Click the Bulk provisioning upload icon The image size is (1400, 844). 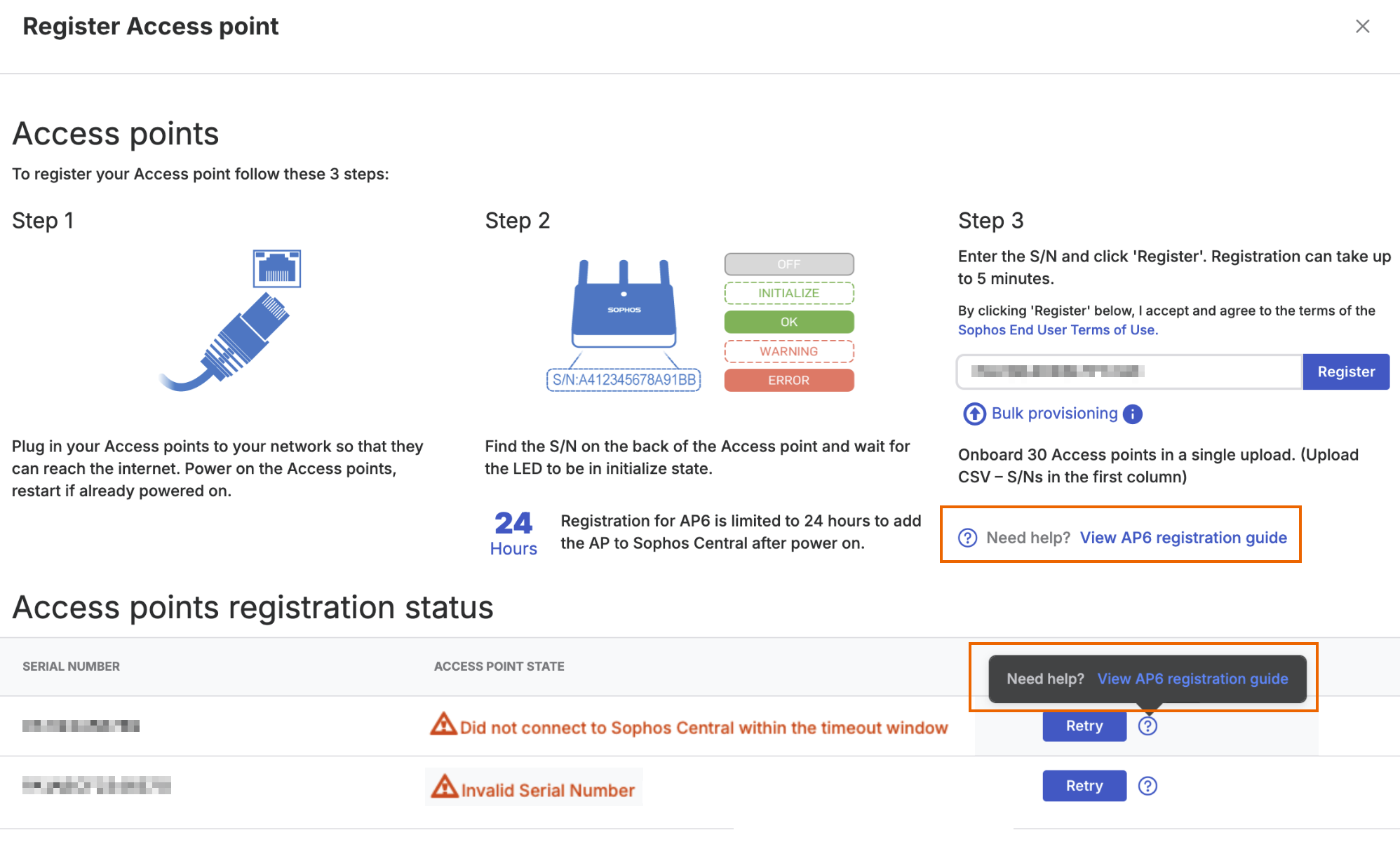click(x=974, y=414)
